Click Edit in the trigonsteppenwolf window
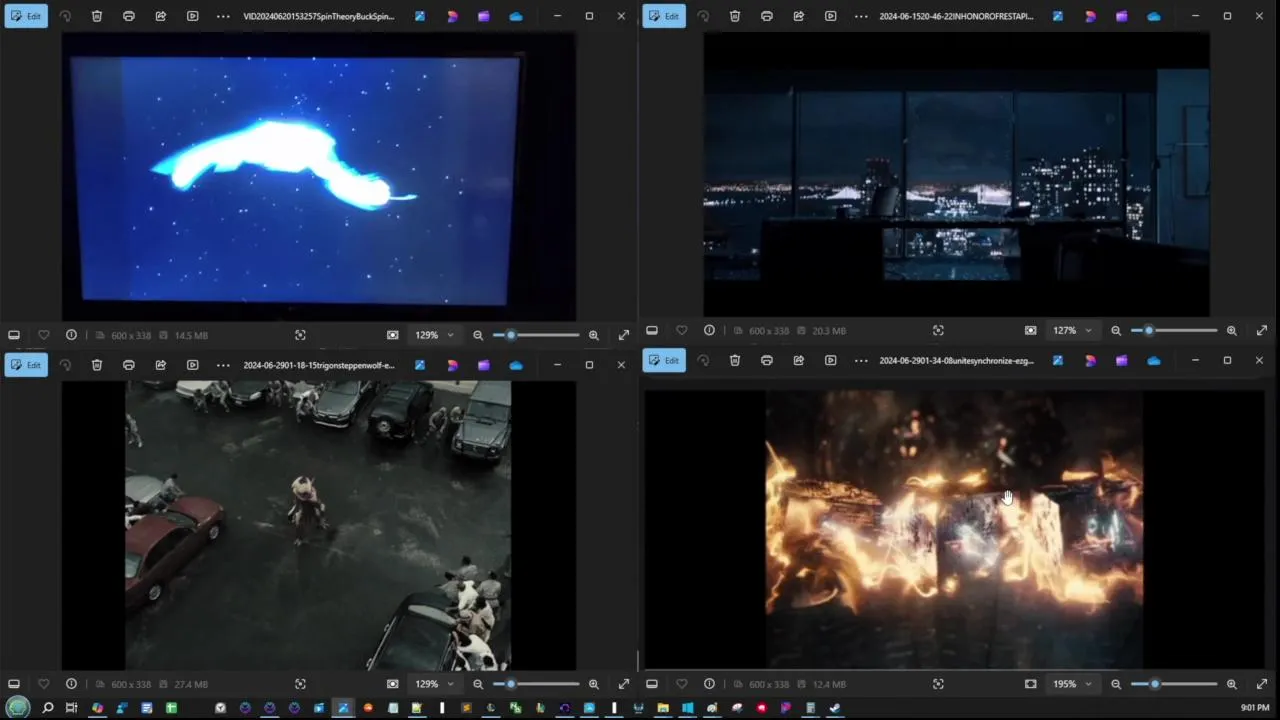Viewport: 1280px width, 720px height. click(x=26, y=365)
